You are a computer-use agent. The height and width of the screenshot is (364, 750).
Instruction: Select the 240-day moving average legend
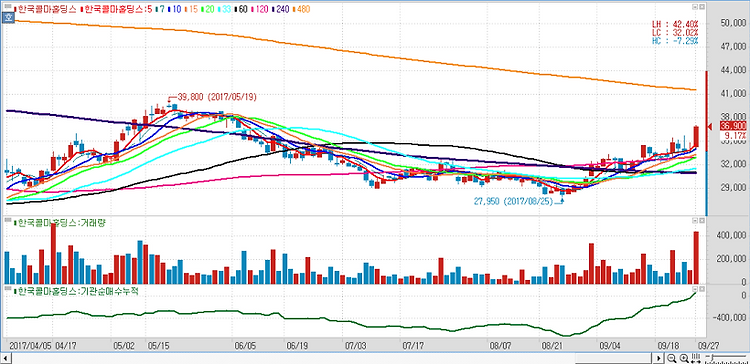[x=279, y=9]
